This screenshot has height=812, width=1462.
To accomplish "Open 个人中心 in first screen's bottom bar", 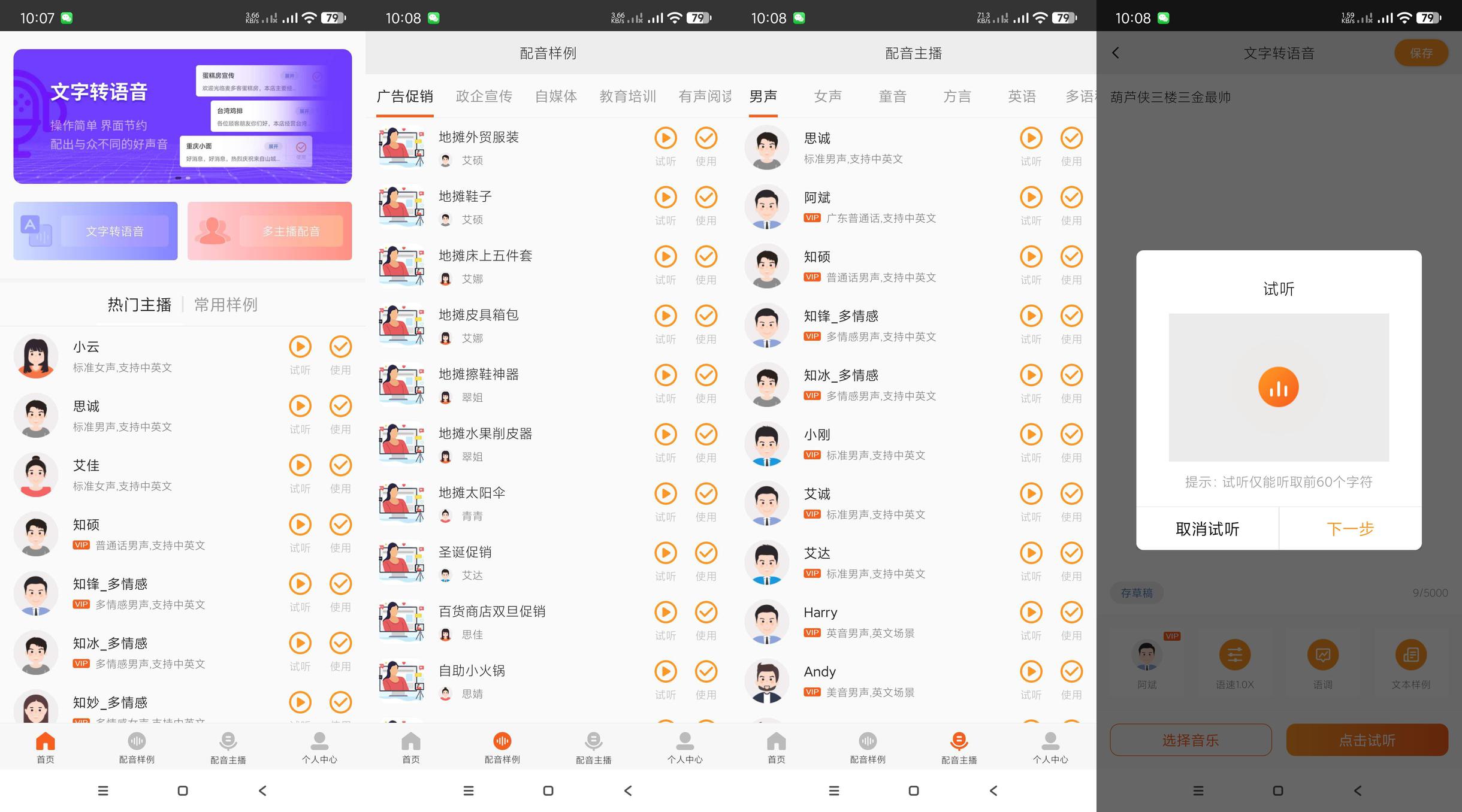I will coord(319,747).
